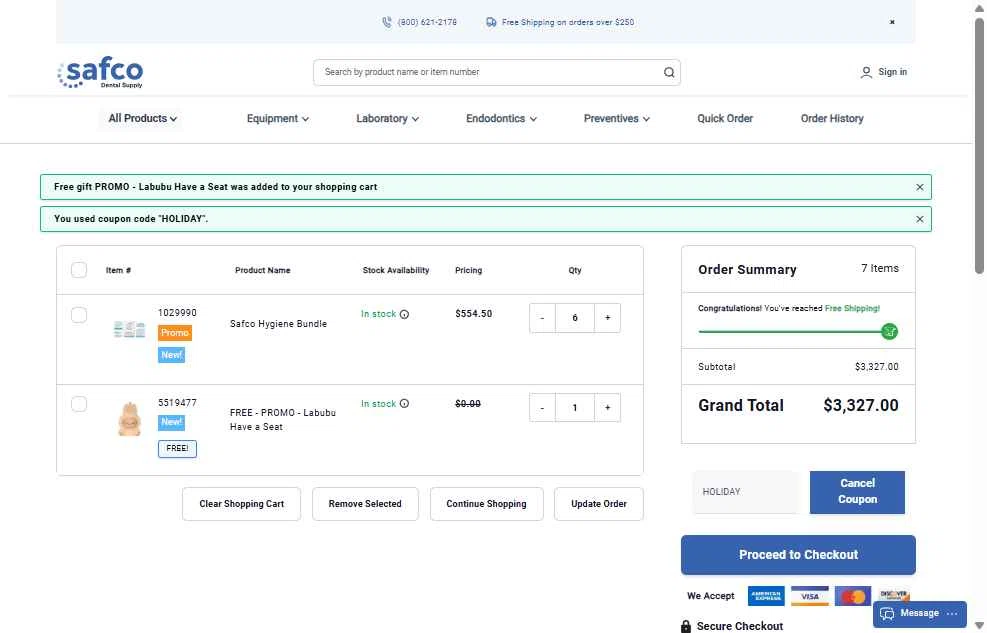Click the Safco Dental Supply logo
The image size is (987, 633).
click(x=101, y=72)
